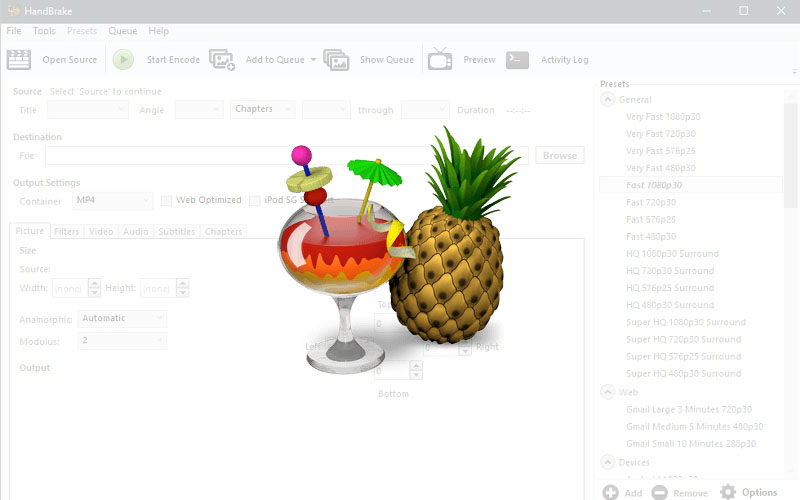The height and width of the screenshot is (500, 800).
Task: Click the Add to Queue icon
Action: [x=222, y=59]
